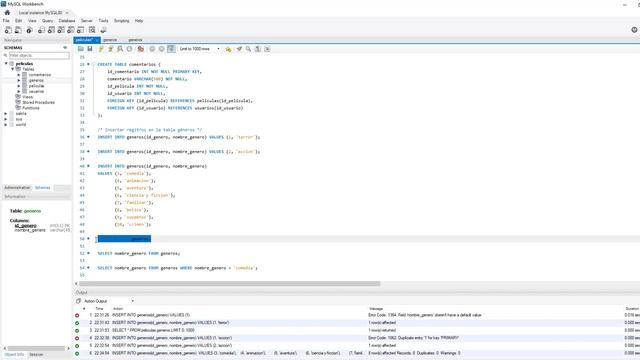
Task: Expand the comentarios table node
Action: [19, 75]
